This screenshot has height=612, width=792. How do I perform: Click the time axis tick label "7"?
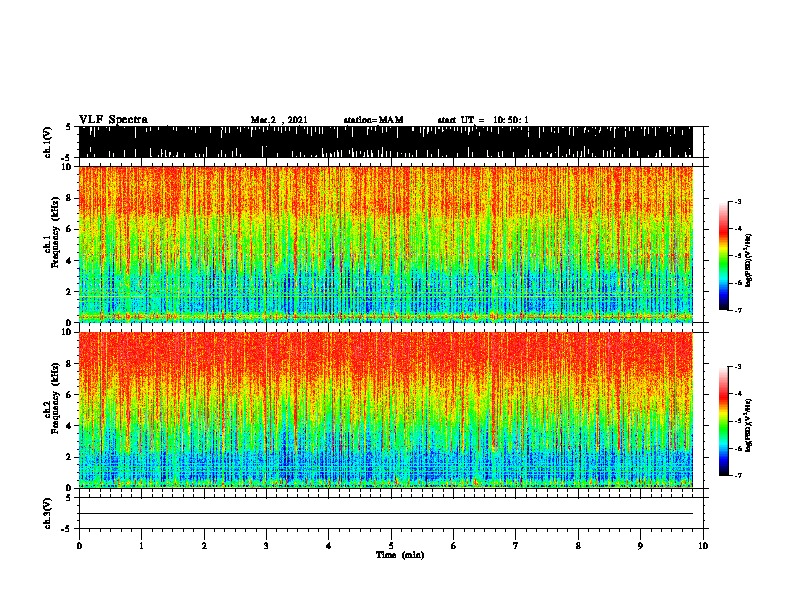point(516,546)
